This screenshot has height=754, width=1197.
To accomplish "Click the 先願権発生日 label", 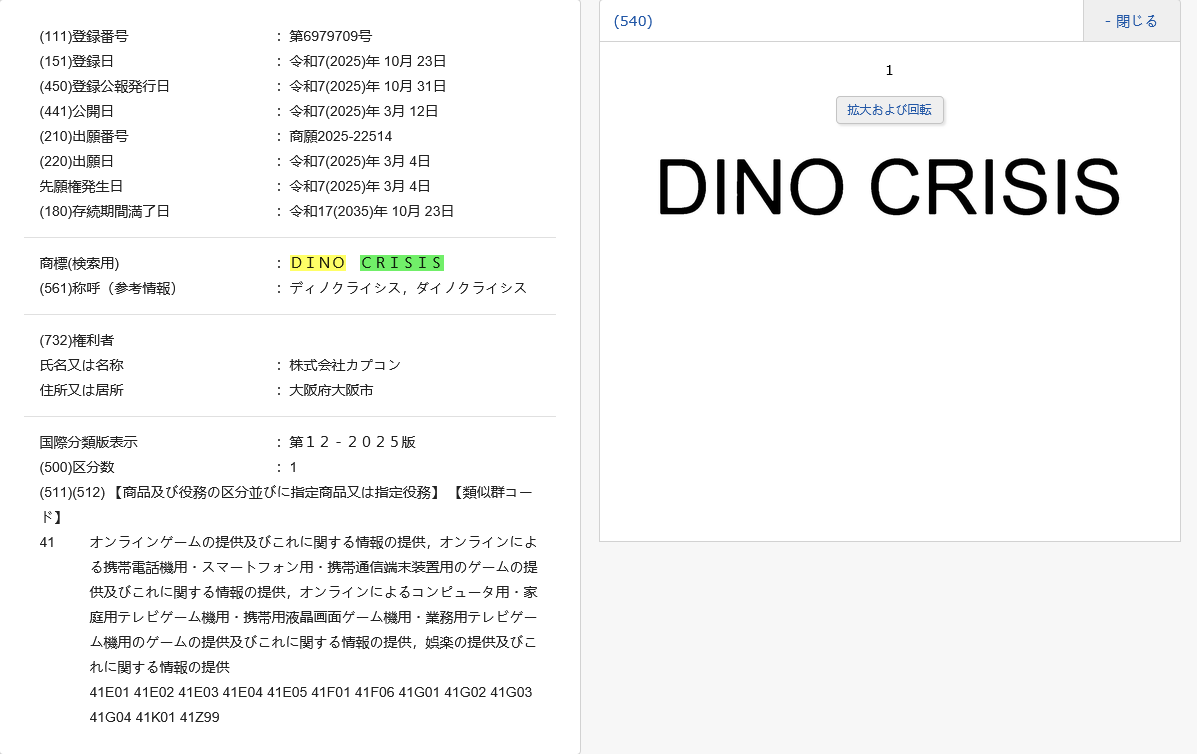I will 82,186.
